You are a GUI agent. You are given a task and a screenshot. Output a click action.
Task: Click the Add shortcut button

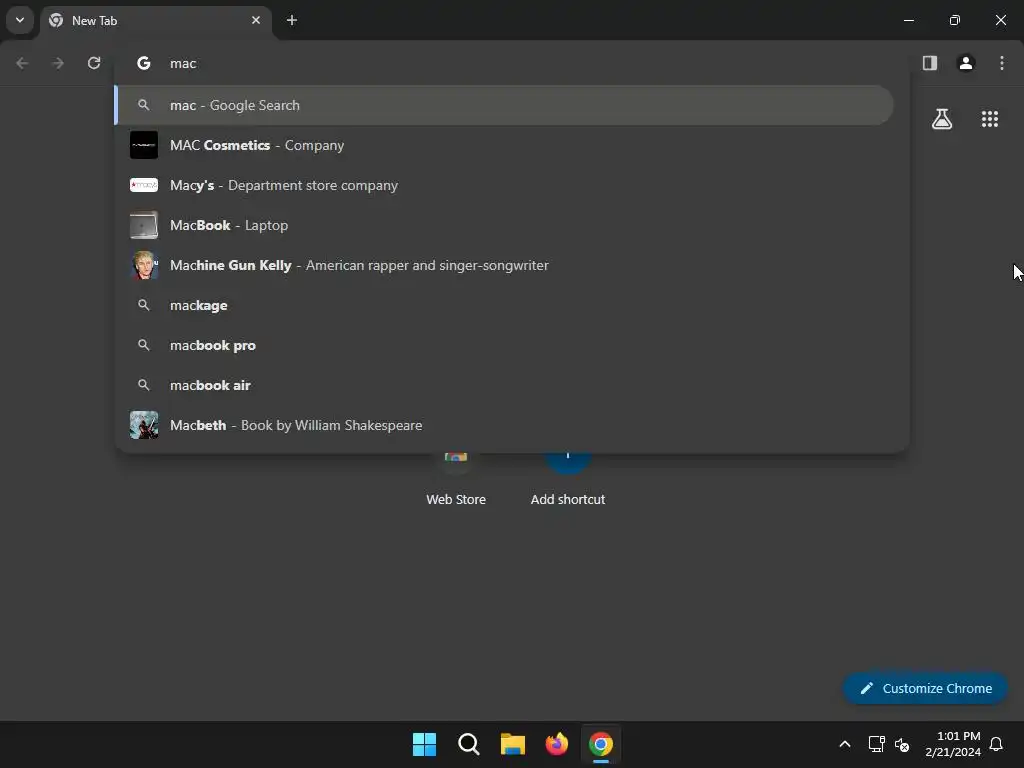coord(568,480)
